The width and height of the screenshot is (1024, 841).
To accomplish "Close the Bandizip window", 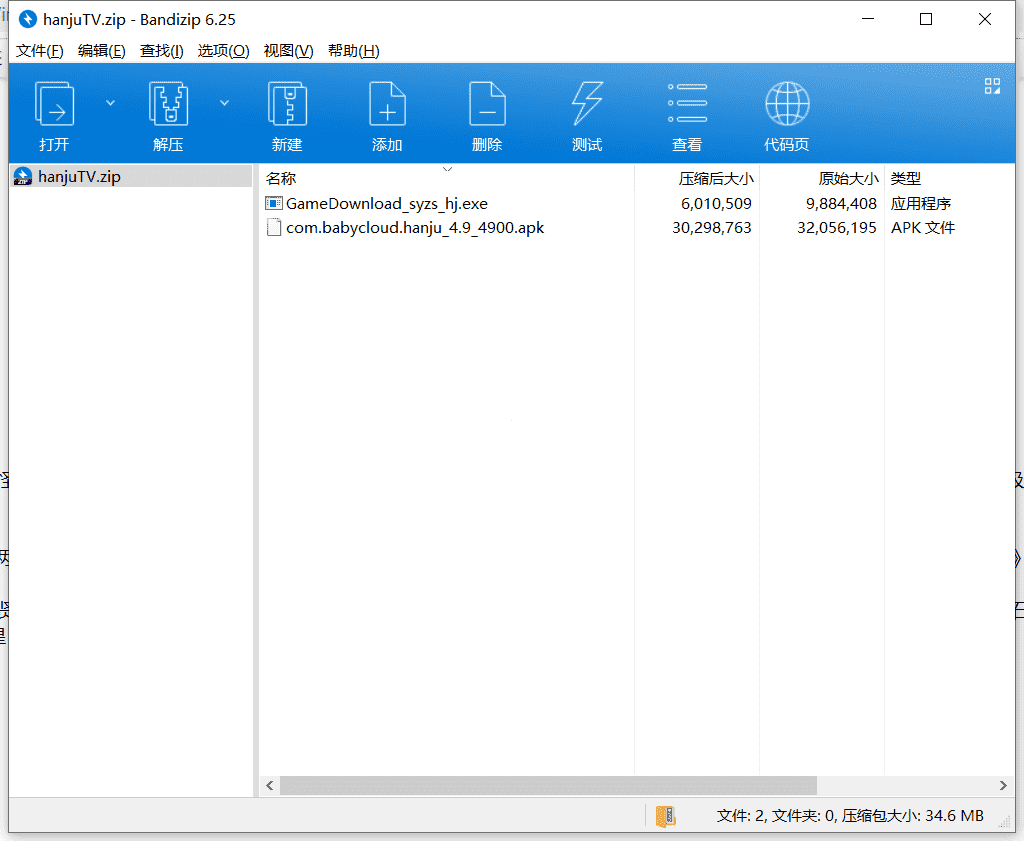I will point(985,20).
